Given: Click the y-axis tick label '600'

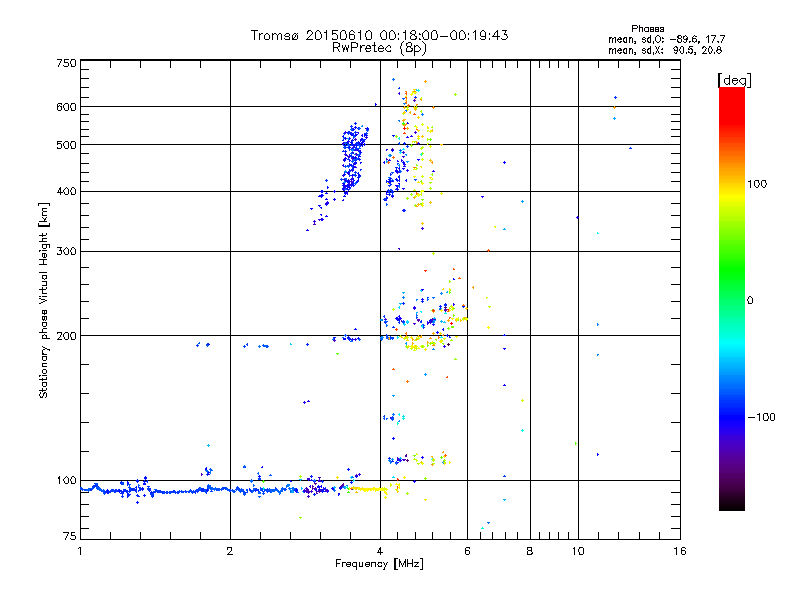Looking at the screenshot, I should (x=66, y=107).
